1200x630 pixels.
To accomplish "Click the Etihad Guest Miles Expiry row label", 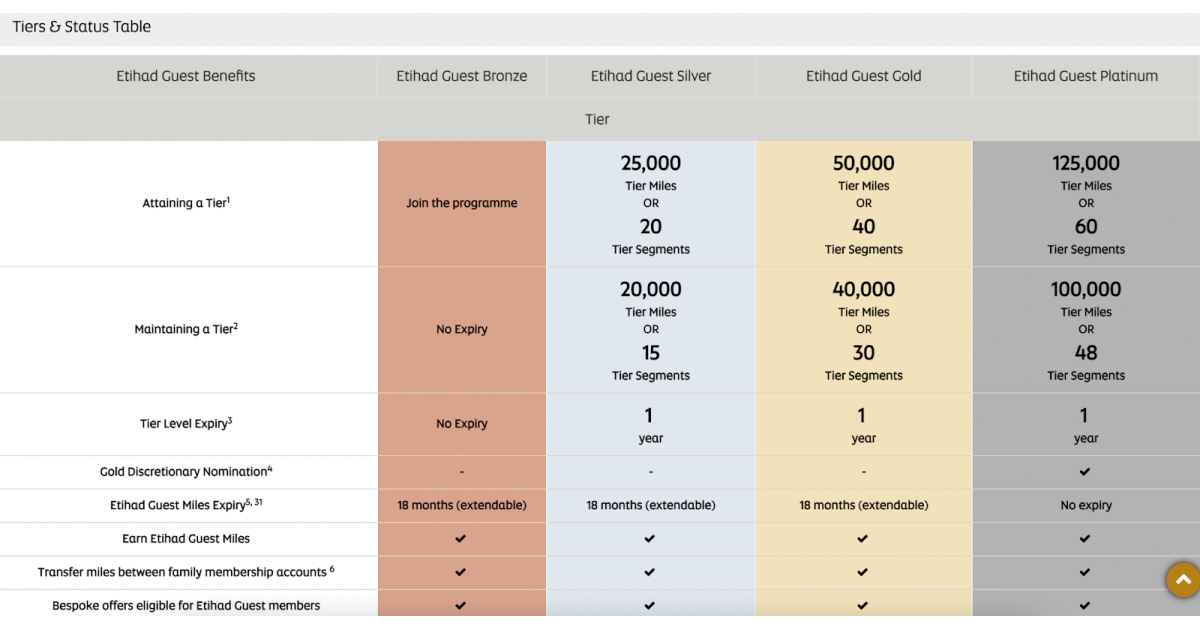I will 186,505.
